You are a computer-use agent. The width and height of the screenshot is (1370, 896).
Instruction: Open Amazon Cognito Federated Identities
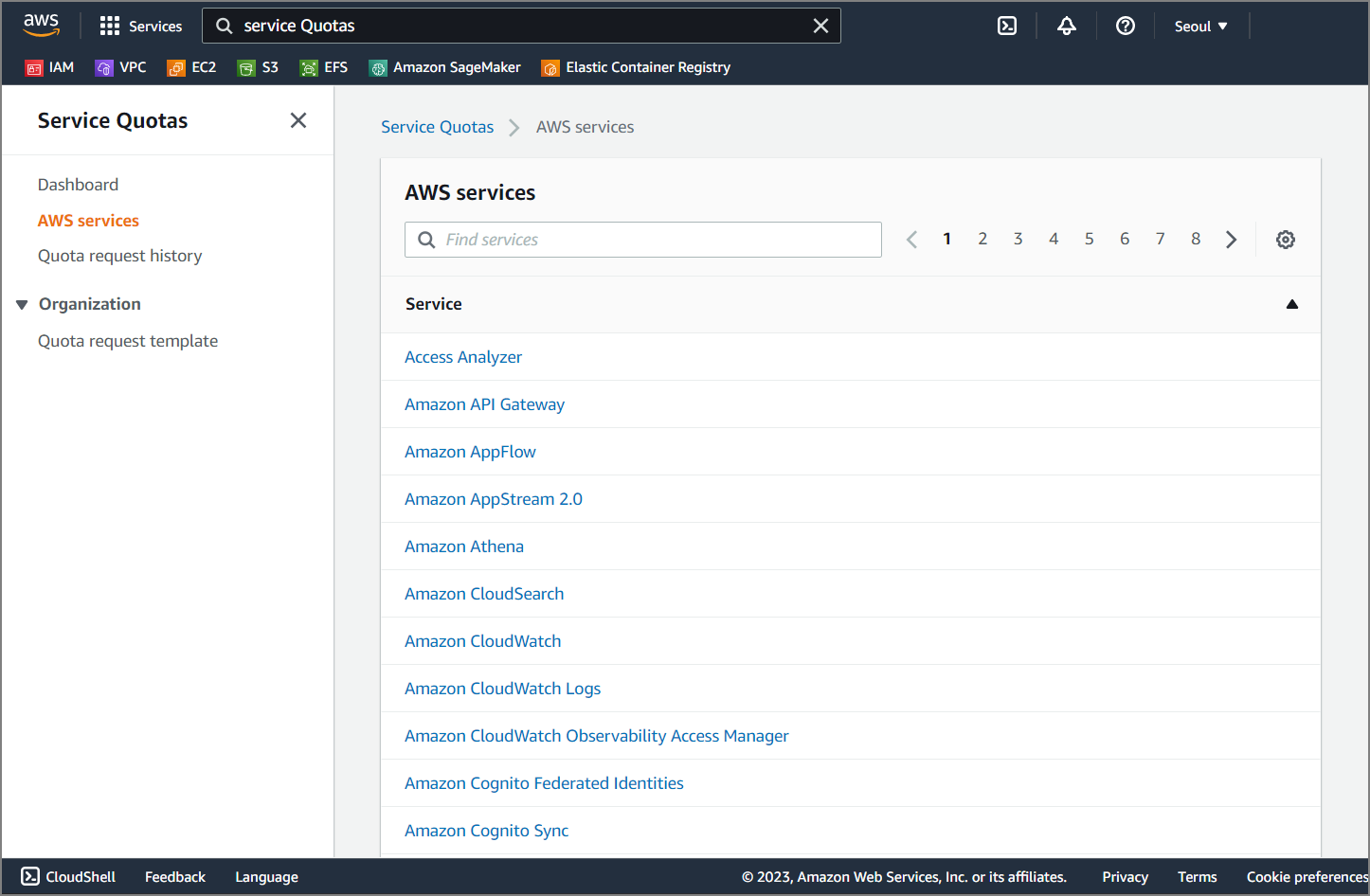pyautogui.click(x=544, y=783)
